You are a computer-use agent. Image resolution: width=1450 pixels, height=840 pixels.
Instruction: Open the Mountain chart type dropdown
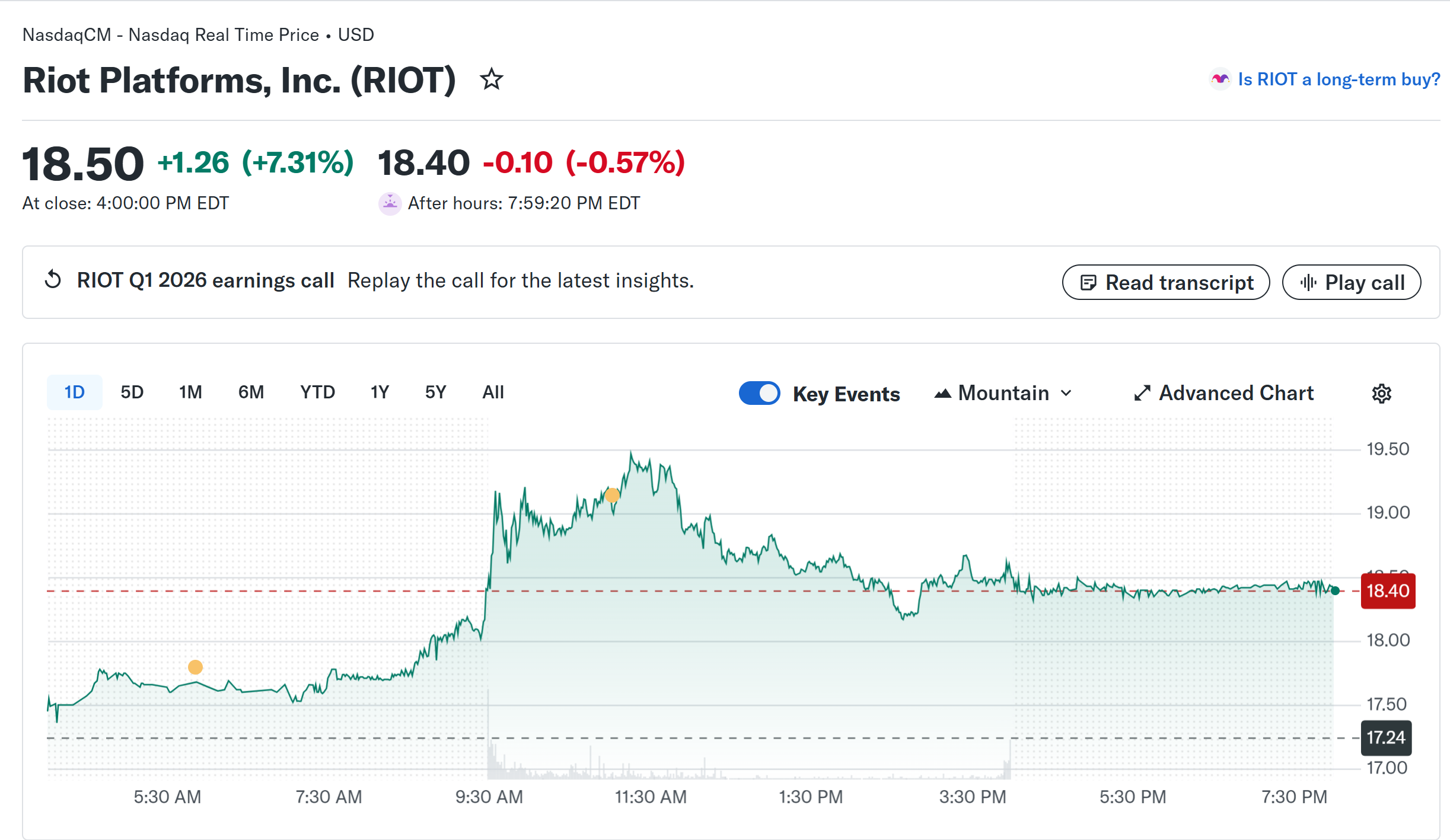(x=1003, y=393)
